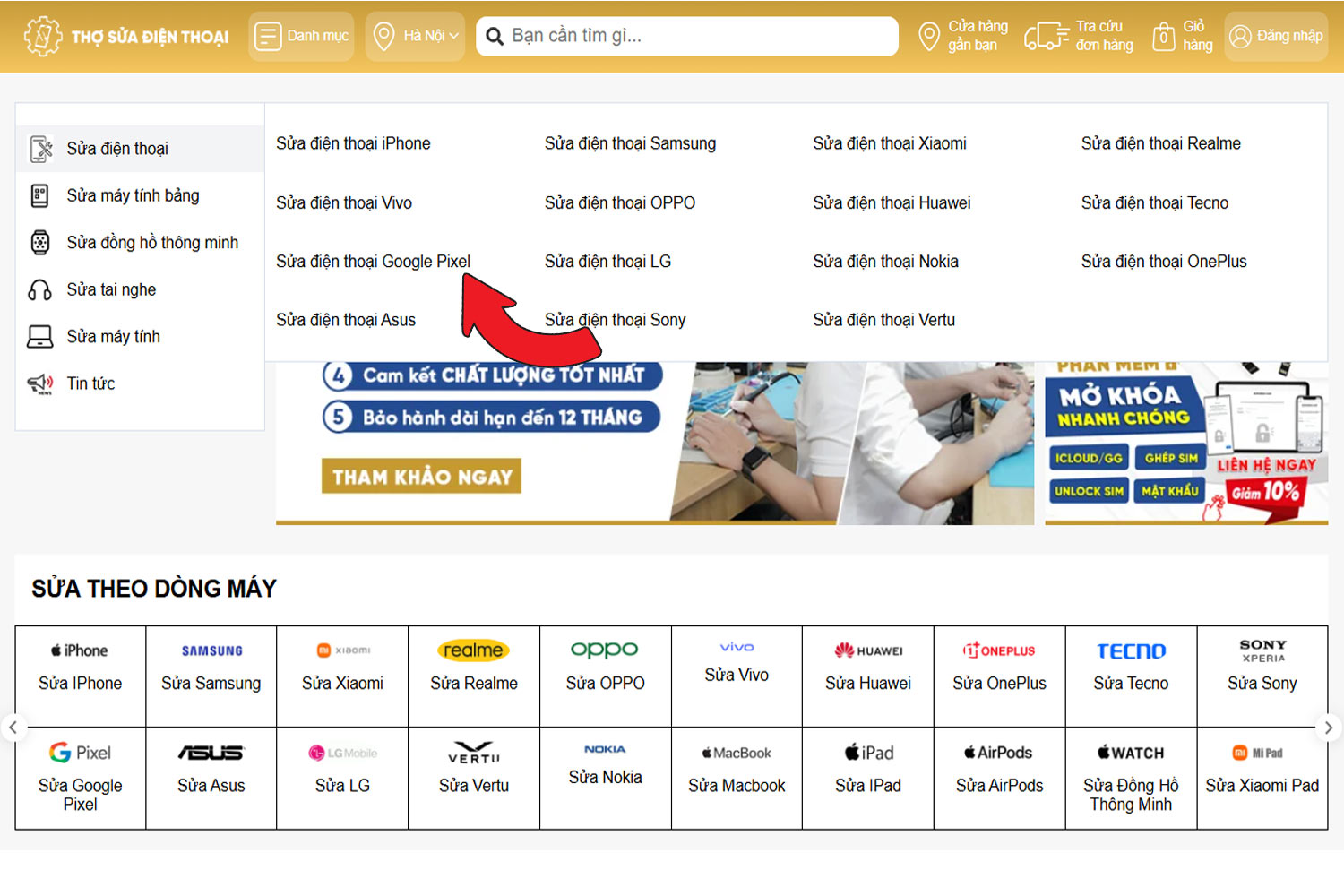Open the shopping cart (Giỏ hàng) icon

(x=1163, y=36)
